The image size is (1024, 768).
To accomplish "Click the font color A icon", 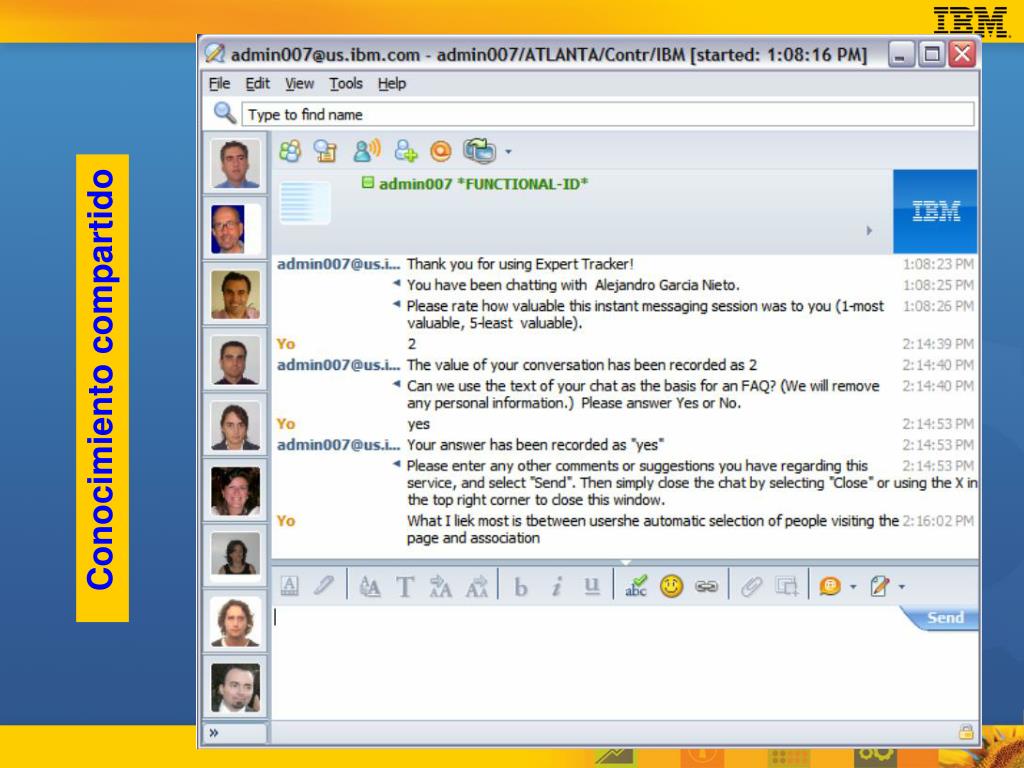I will coord(289,586).
